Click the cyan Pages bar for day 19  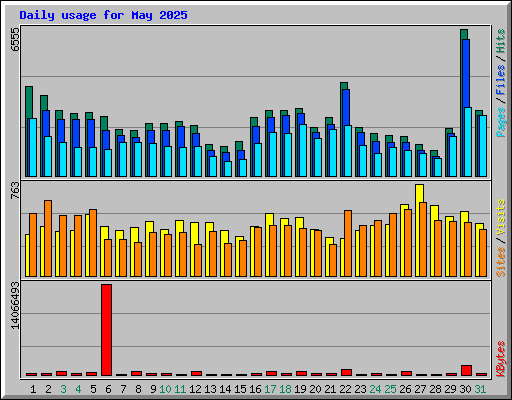pos(303,150)
